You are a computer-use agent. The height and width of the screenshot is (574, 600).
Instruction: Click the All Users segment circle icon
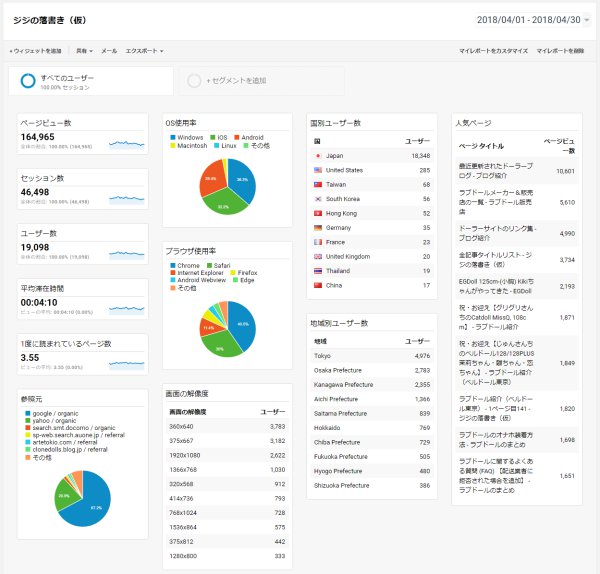tap(28, 81)
